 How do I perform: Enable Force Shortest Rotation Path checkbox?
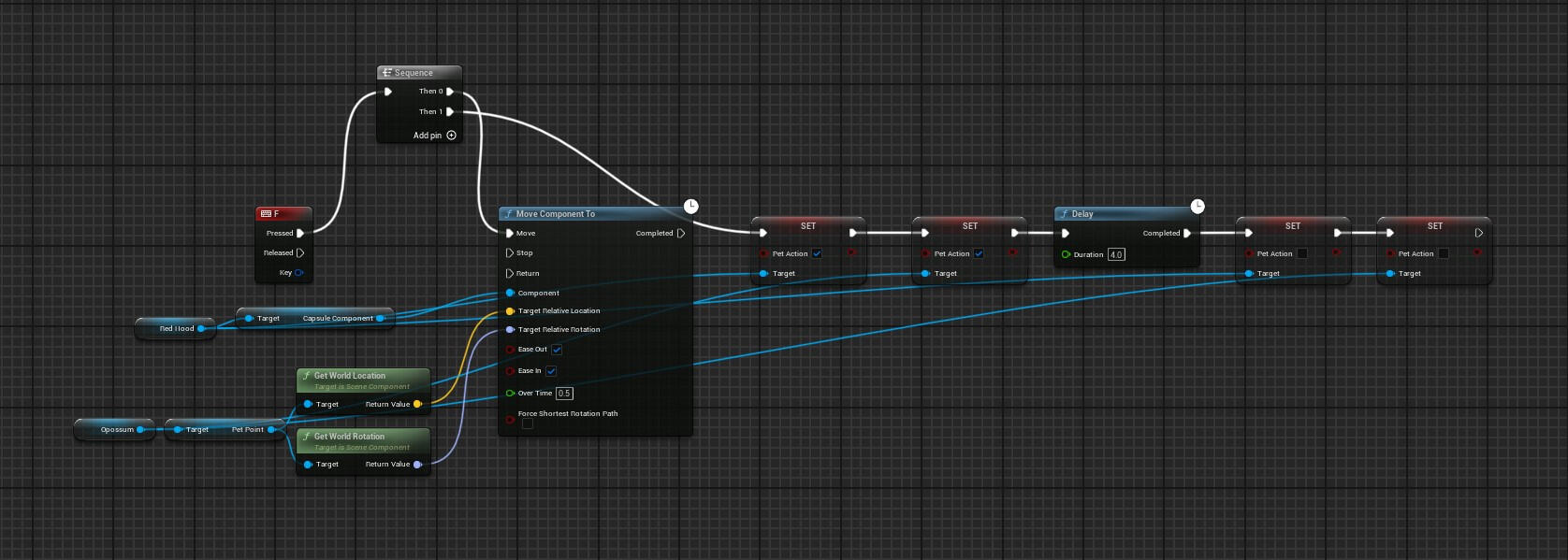528,424
